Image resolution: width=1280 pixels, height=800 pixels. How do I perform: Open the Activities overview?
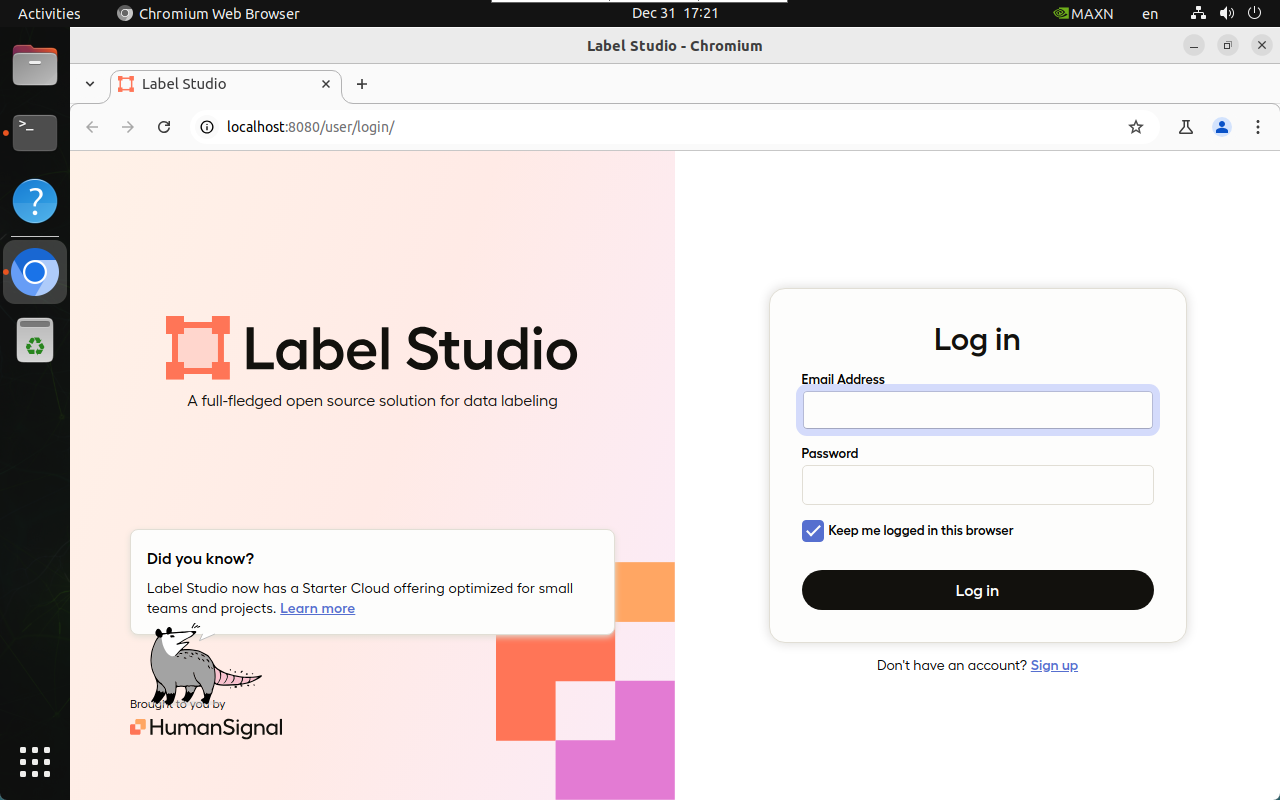coord(49,14)
